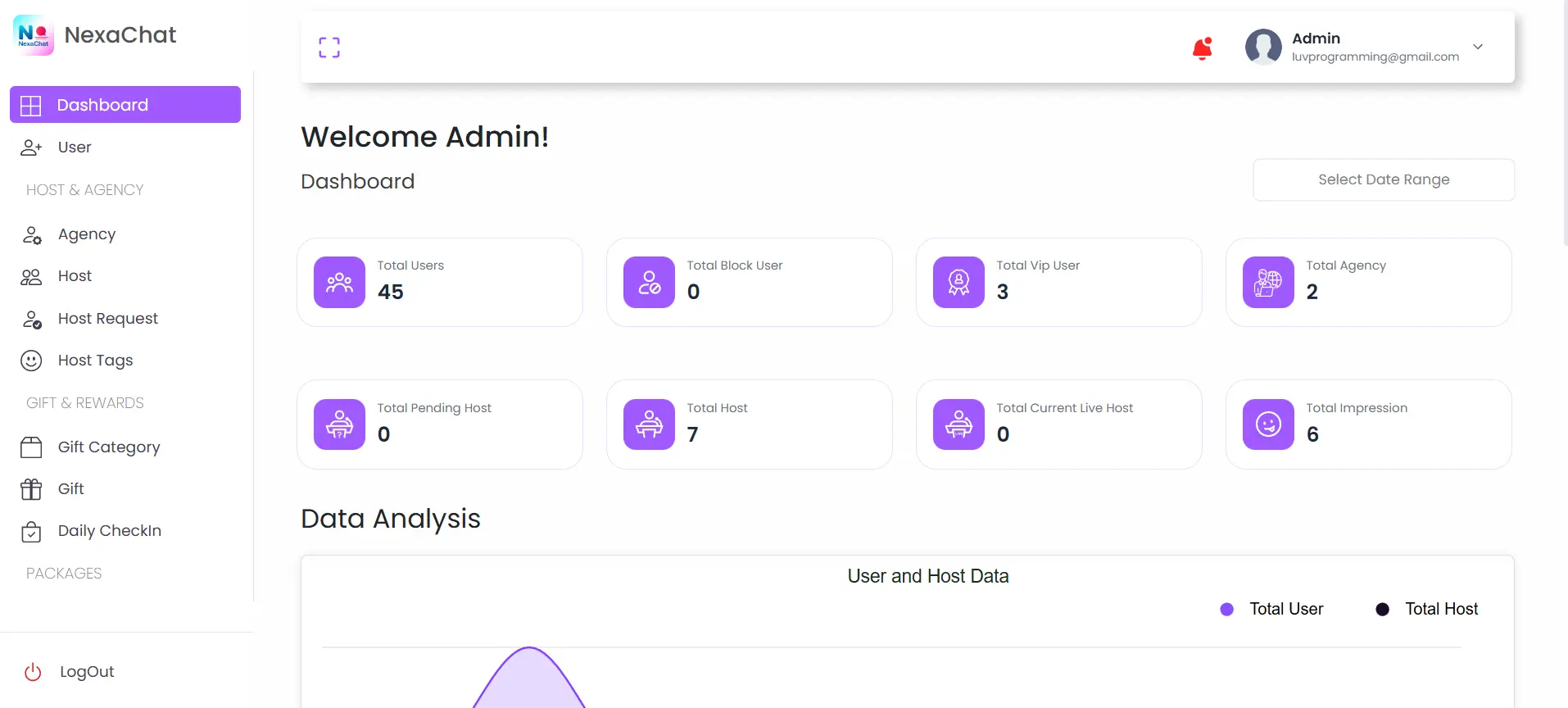Click the Admin avatar picture
Image resolution: width=1568 pixels, height=708 pixels.
coord(1263,47)
